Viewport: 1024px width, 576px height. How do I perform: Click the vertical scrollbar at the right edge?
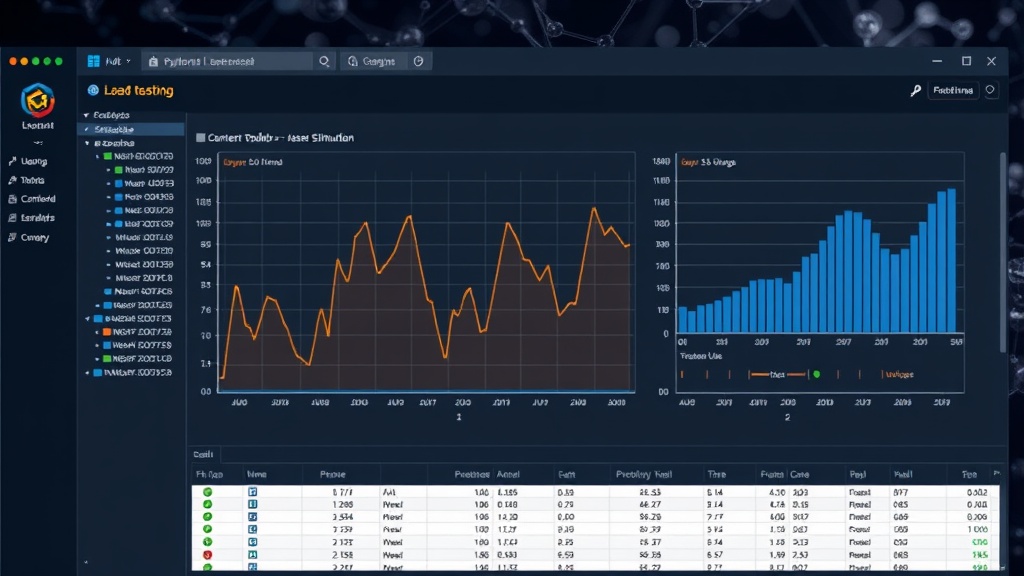(1003, 253)
